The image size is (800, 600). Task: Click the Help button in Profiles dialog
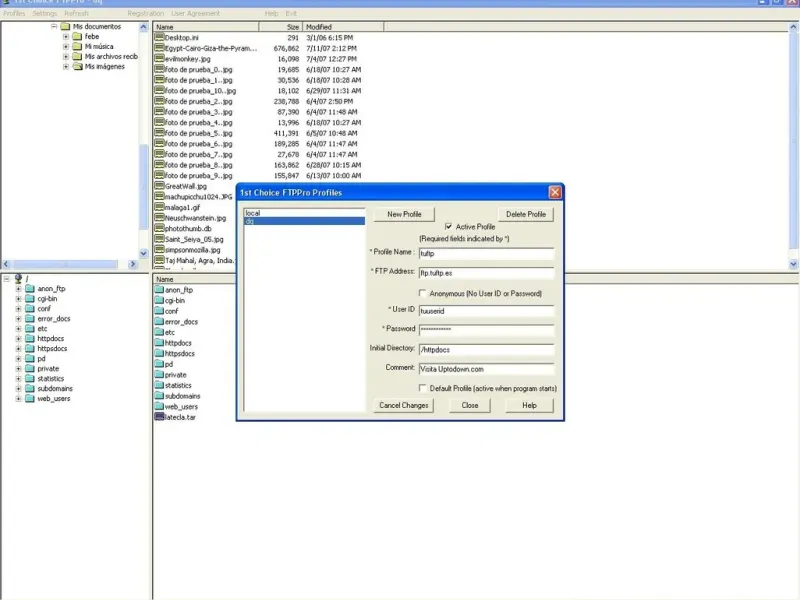point(529,405)
